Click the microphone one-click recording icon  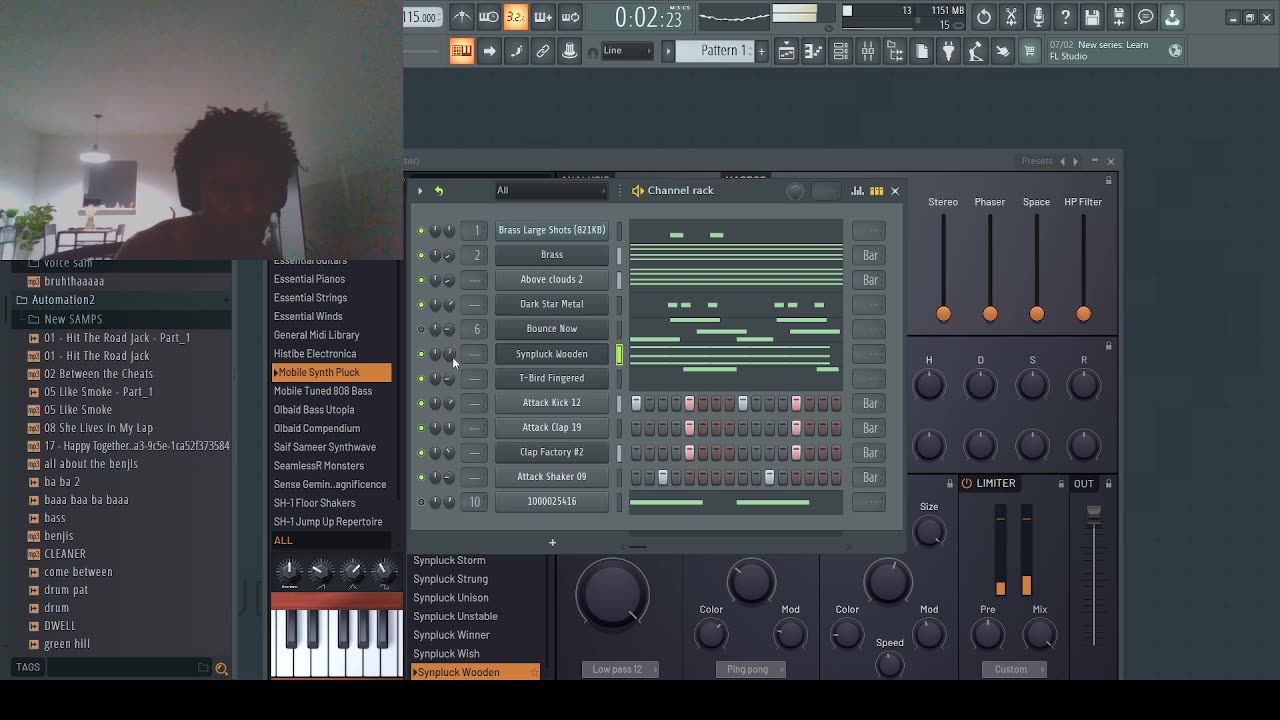1038,16
